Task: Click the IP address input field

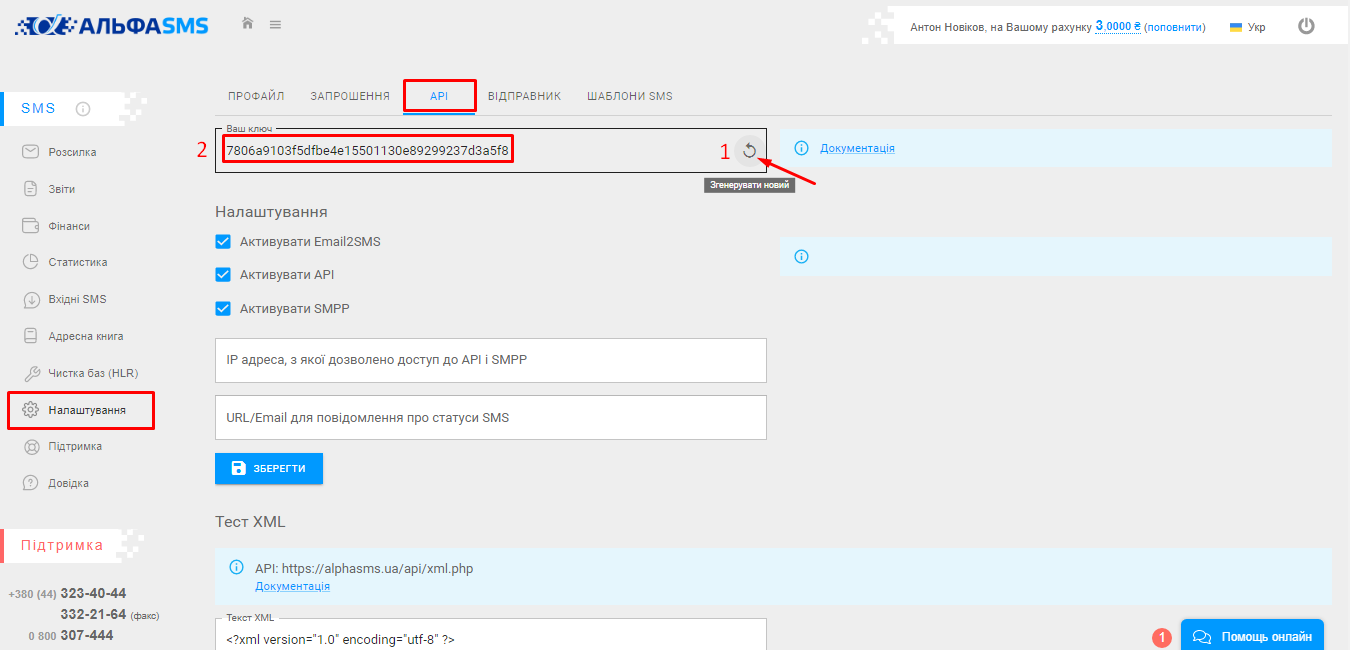Action: click(490, 360)
